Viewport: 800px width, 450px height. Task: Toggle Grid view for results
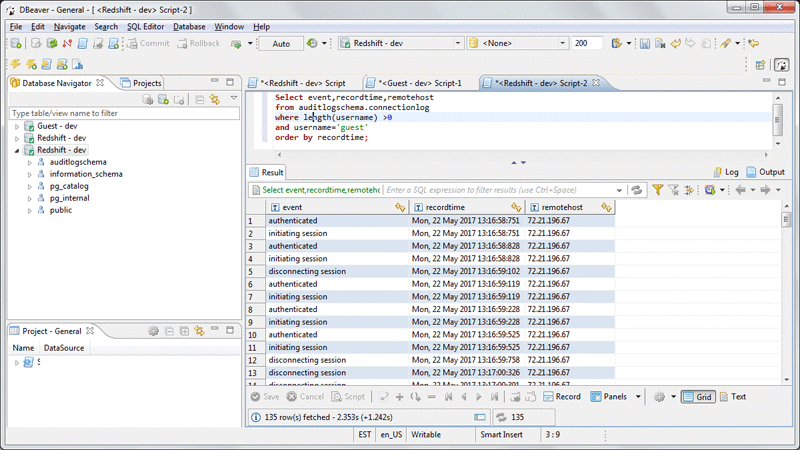698,397
